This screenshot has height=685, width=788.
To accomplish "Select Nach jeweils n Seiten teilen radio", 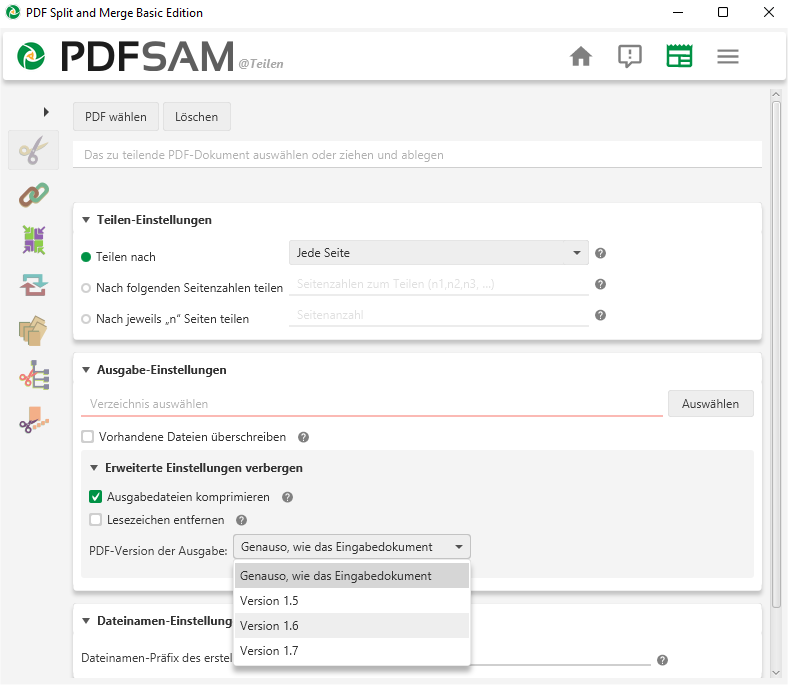I will (x=86, y=319).
